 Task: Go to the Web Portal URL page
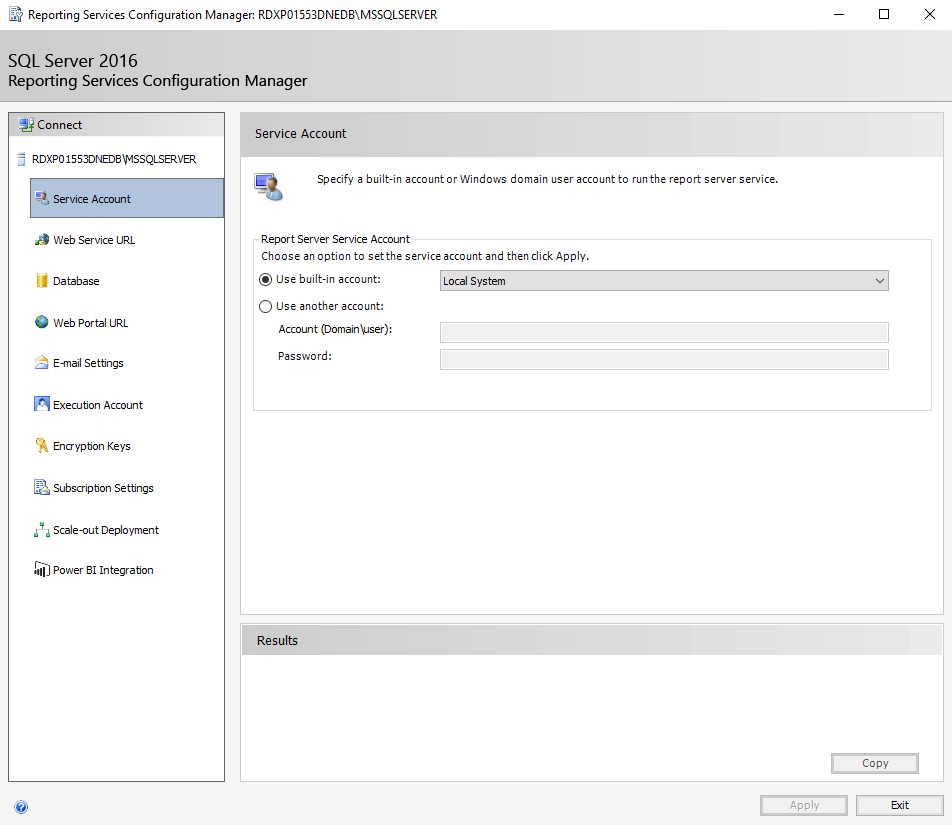pos(90,323)
